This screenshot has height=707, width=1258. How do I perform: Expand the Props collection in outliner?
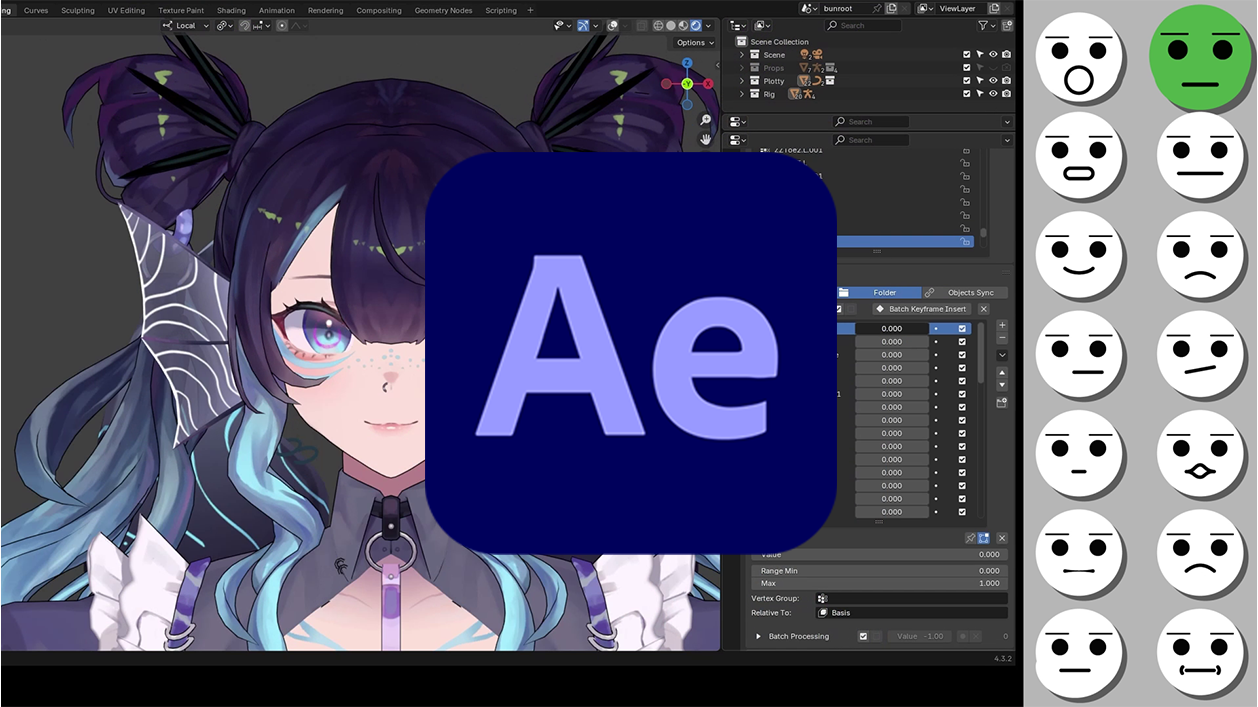click(742, 68)
